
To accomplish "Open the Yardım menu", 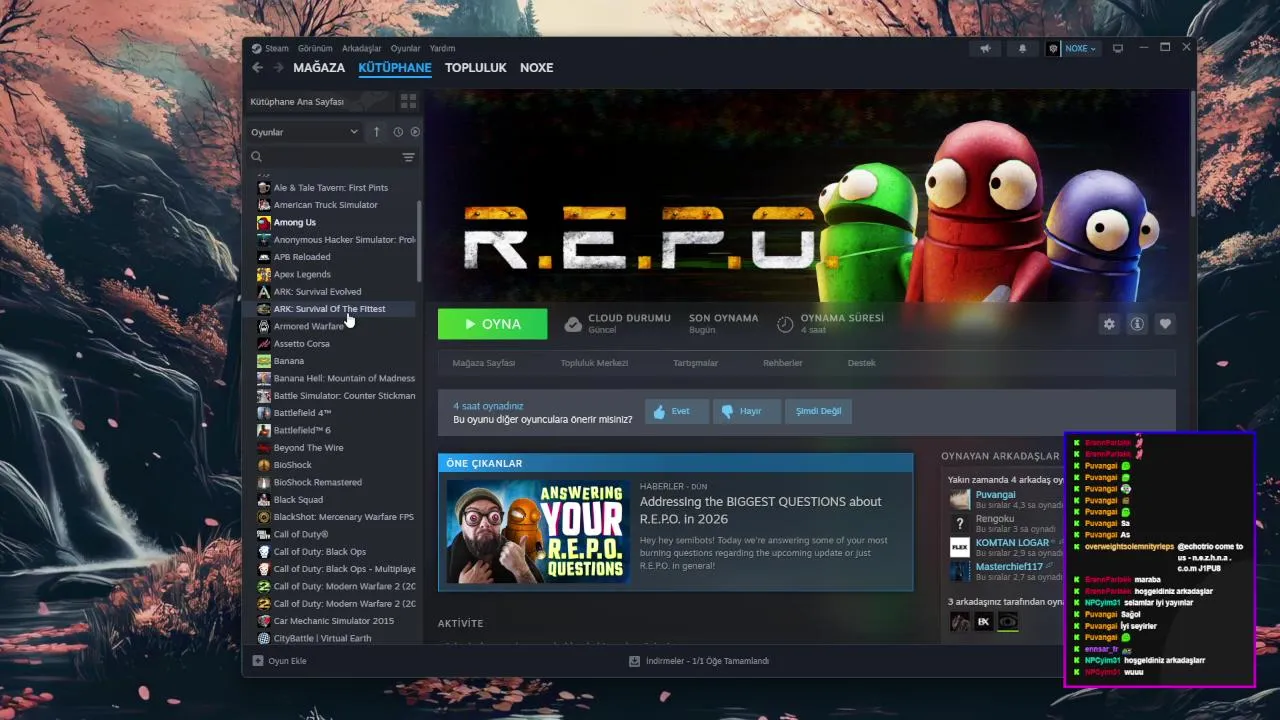I will 442,48.
